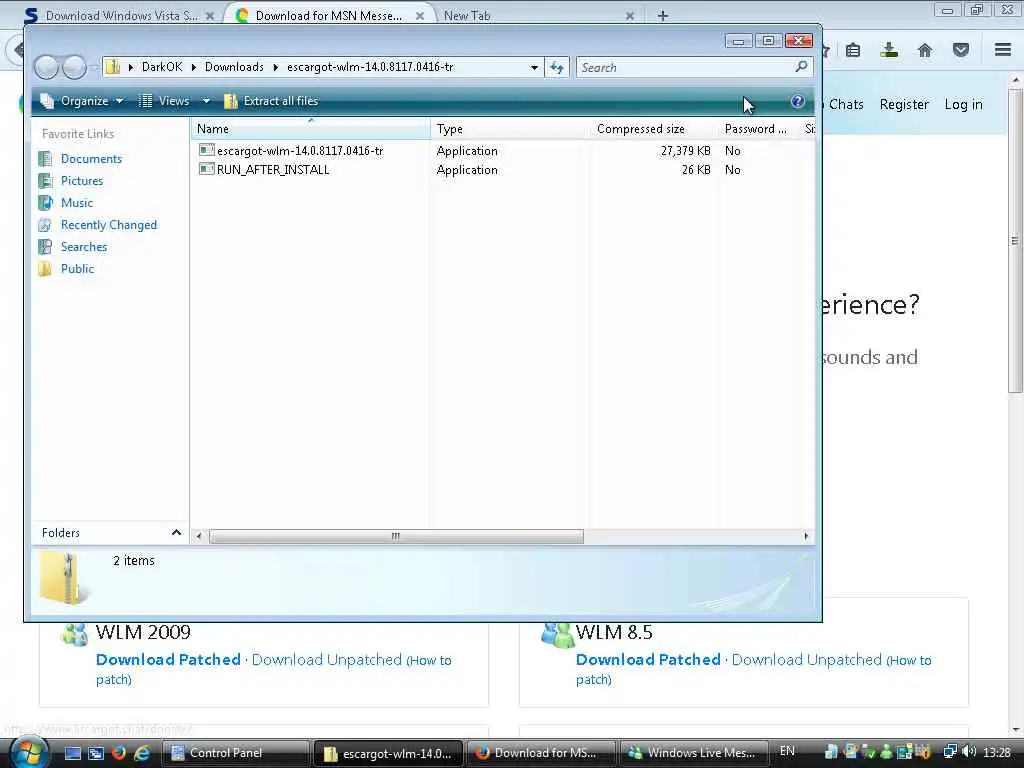
Task: Open Pictures in Favorite Links
Action: 82,181
